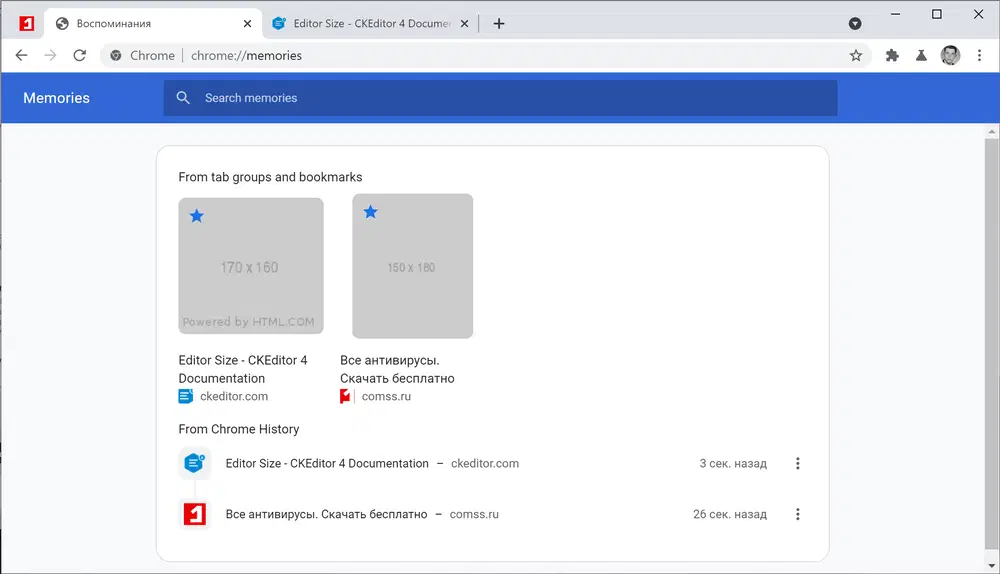Open the 150 x 180 bookmark thumbnail
The width and height of the screenshot is (1000, 574).
pos(413,266)
